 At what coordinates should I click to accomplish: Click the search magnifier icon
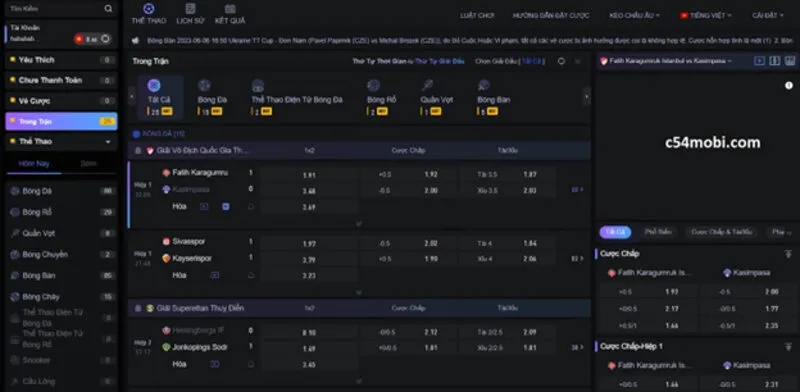[x=108, y=9]
